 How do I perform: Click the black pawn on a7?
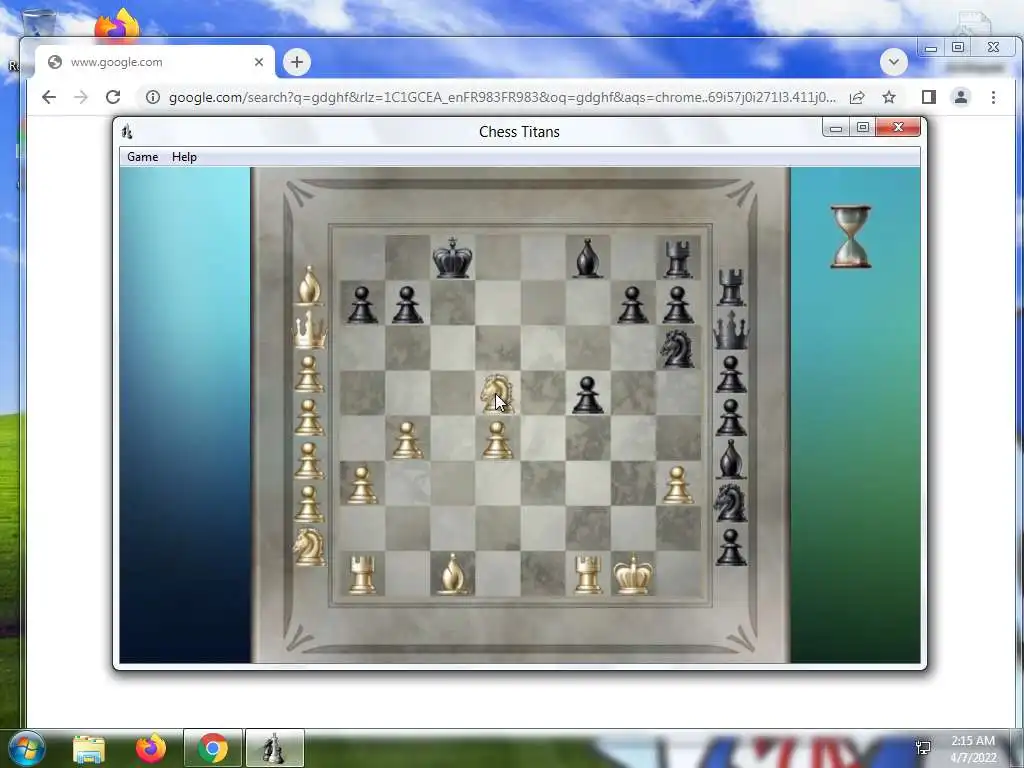[x=362, y=305]
